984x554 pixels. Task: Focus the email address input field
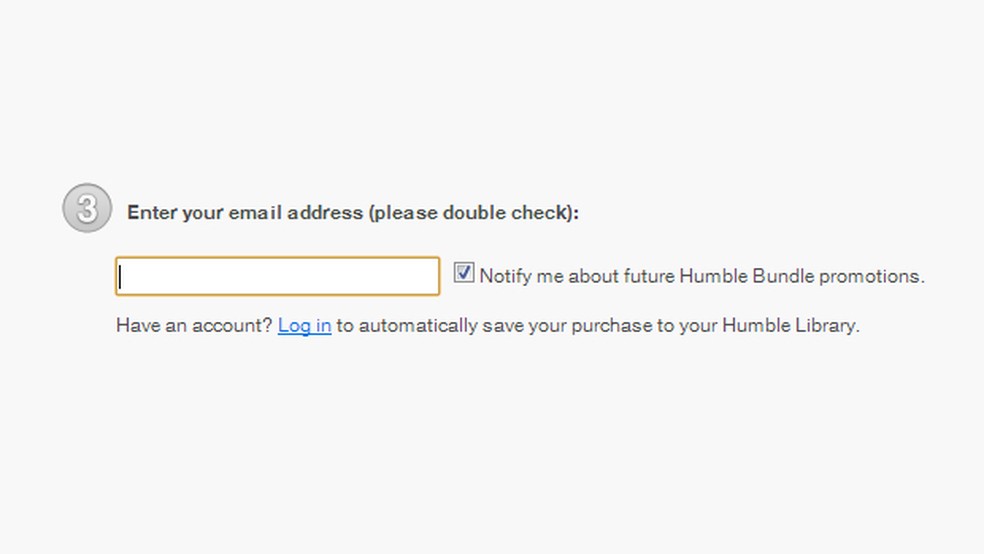277,276
